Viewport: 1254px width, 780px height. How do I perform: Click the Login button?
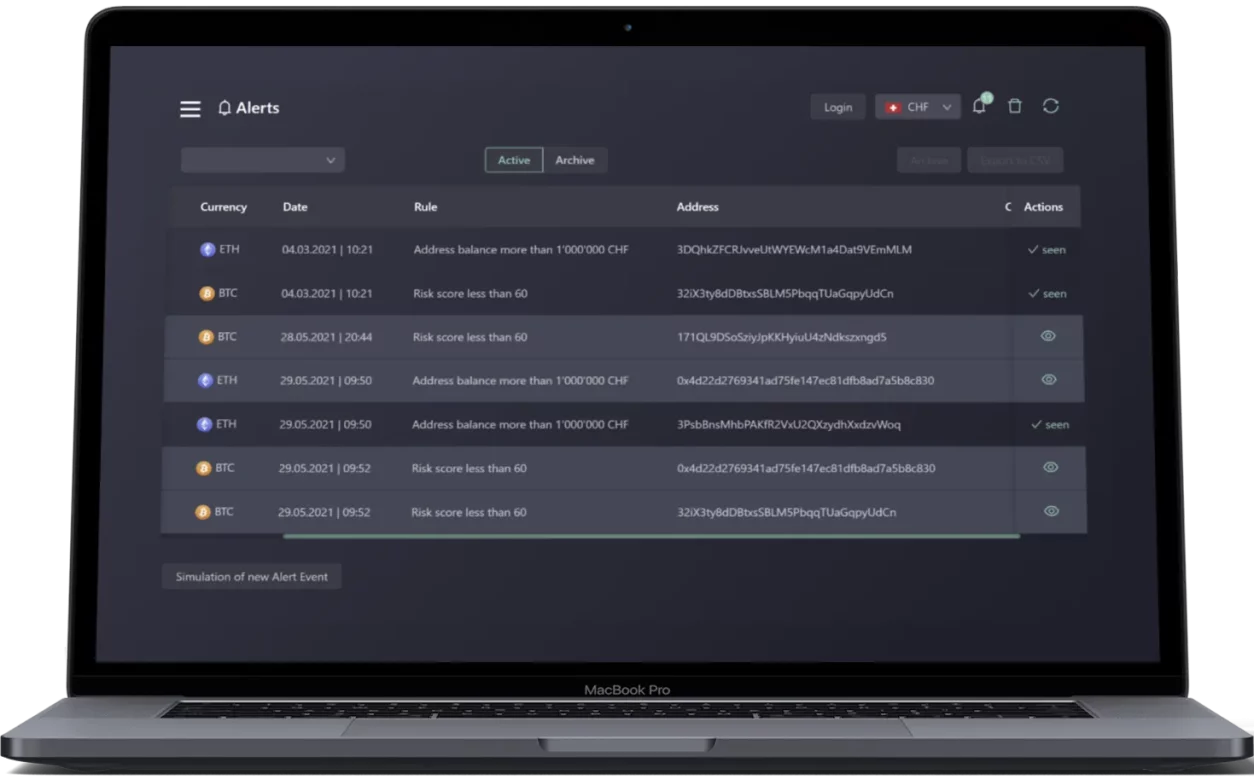pyautogui.click(x=838, y=107)
